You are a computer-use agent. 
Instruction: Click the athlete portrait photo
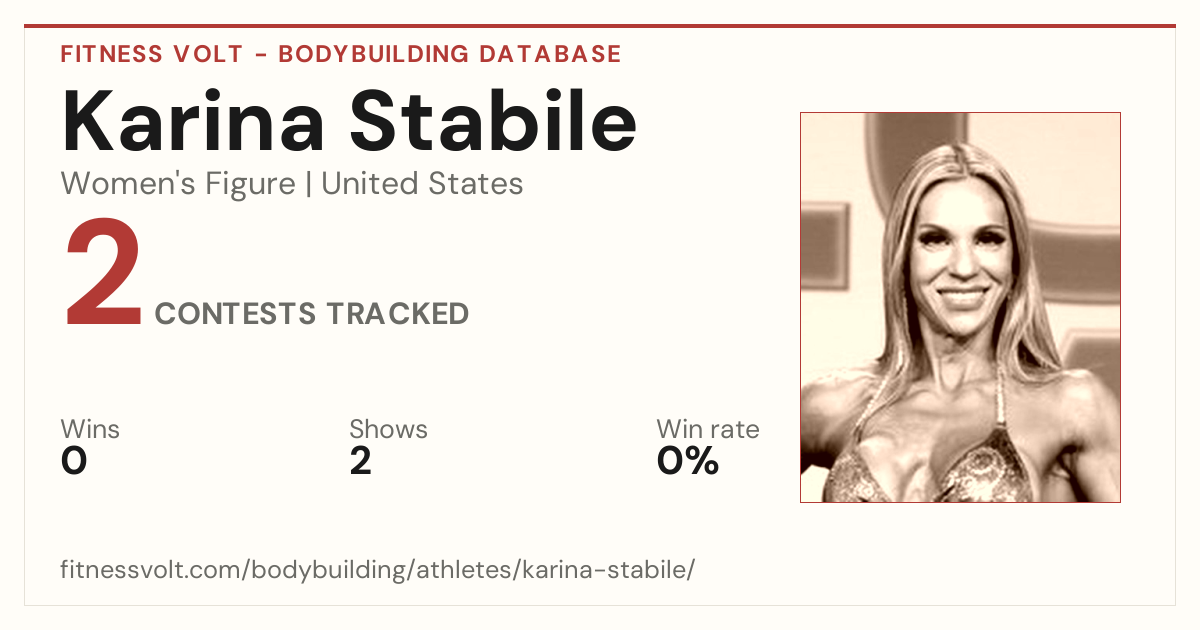click(960, 307)
